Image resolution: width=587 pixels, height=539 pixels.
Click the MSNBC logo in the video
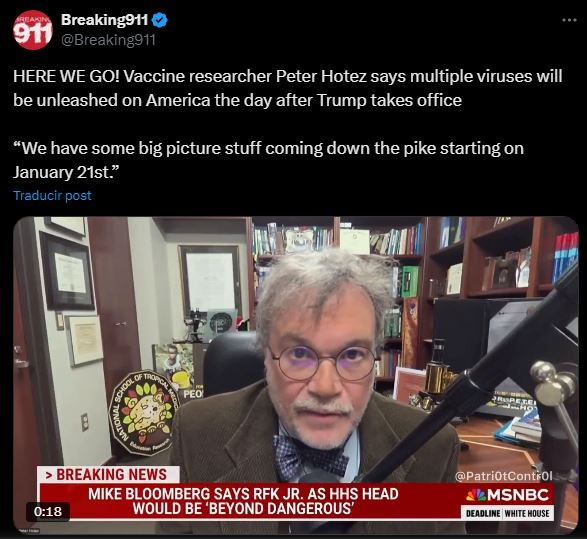[x=508, y=495]
